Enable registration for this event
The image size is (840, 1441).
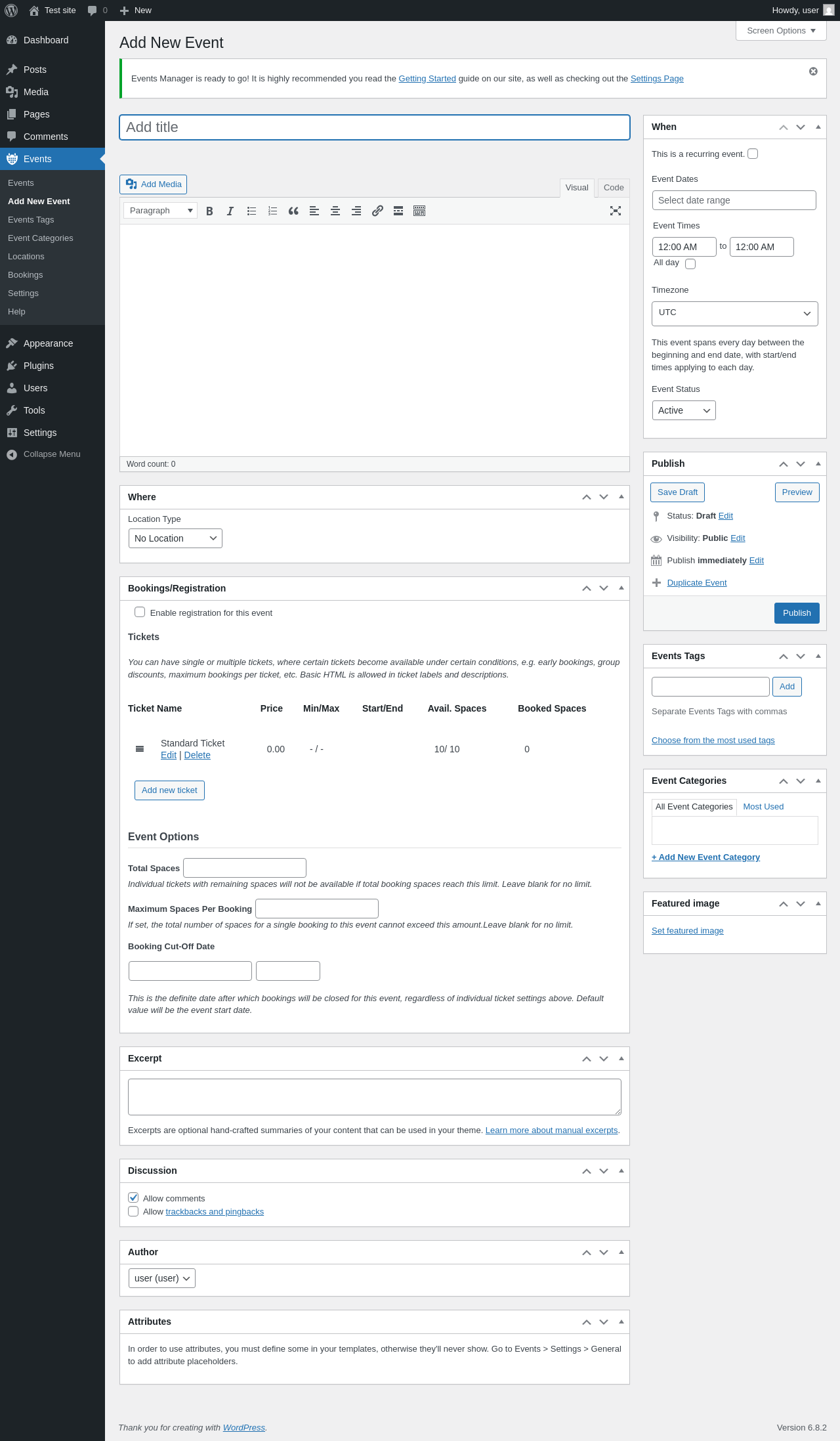(x=140, y=612)
